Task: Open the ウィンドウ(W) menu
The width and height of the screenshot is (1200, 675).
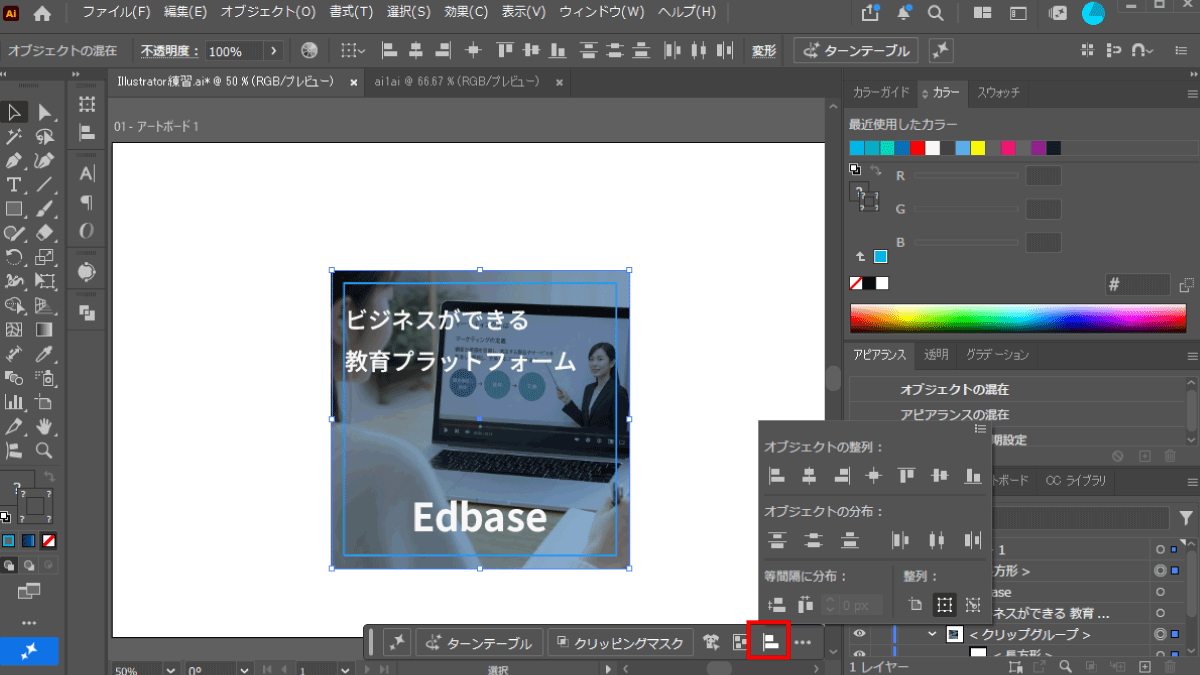Action: tap(601, 13)
